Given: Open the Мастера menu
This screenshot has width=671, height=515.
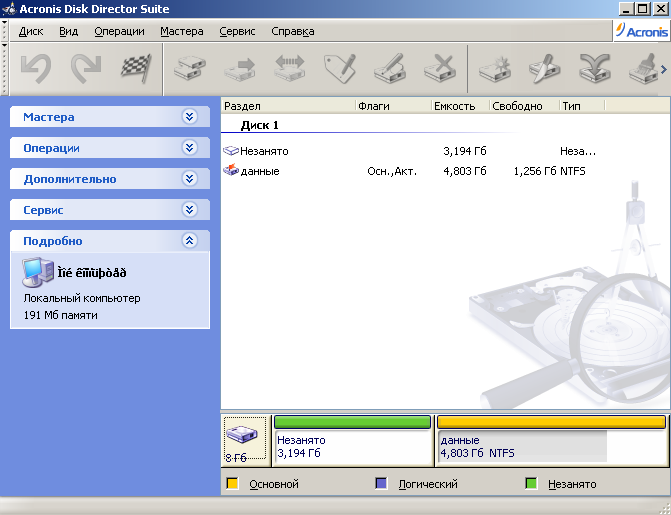Looking at the screenshot, I should 182,31.
